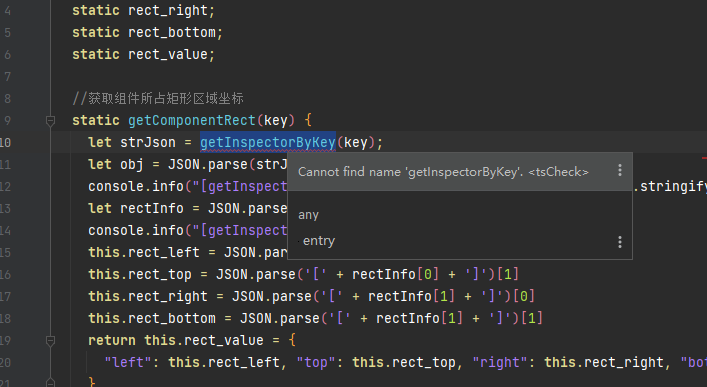Click the Chinese comment on line 8

click(x=158, y=98)
